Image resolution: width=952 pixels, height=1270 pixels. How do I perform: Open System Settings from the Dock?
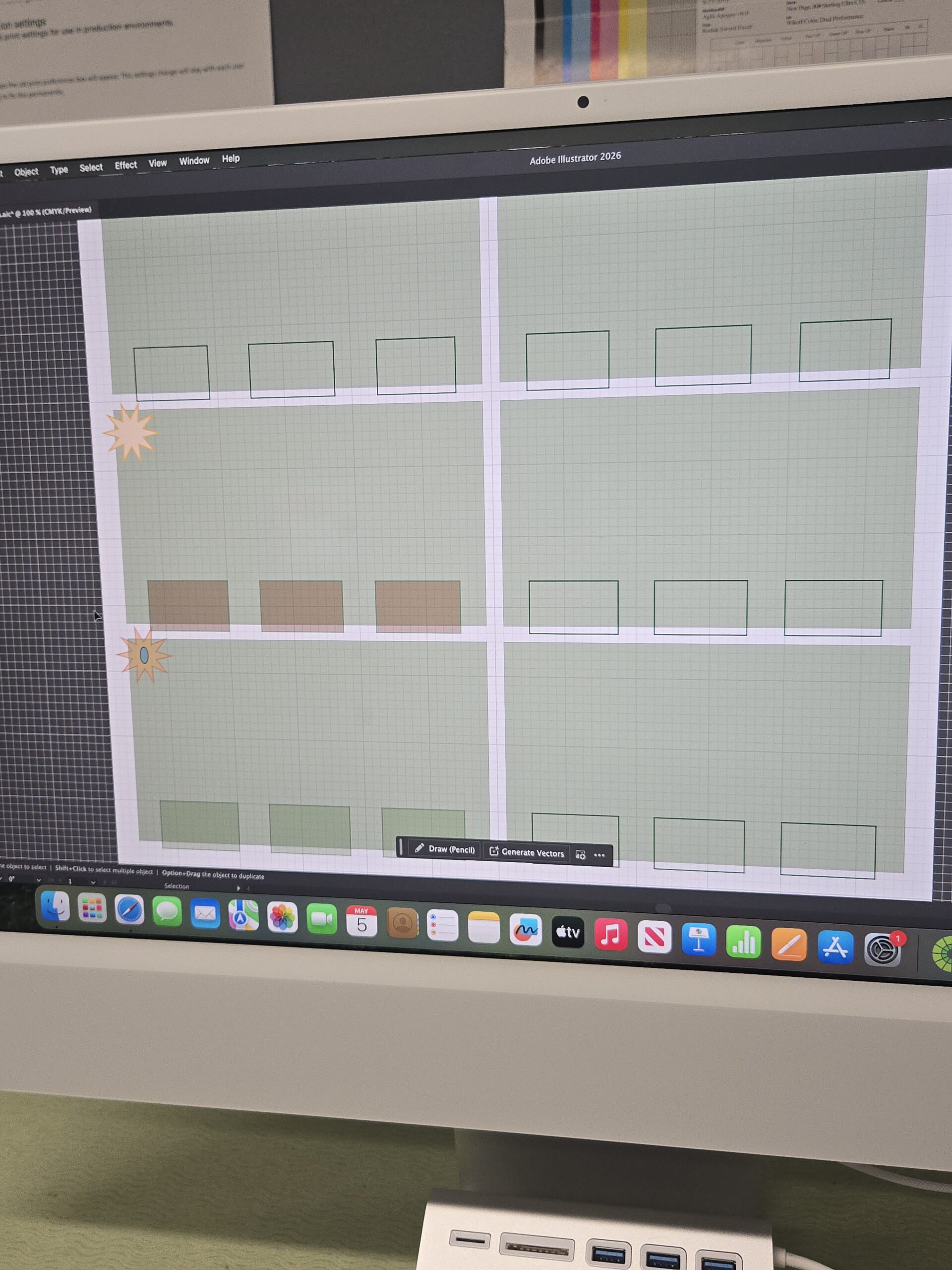(882, 950)
